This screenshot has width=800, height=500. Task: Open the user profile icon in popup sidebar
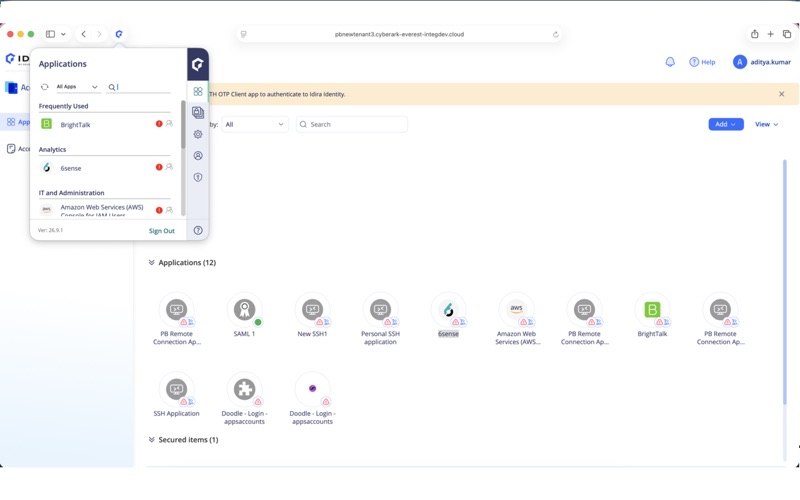pos(198,156)
